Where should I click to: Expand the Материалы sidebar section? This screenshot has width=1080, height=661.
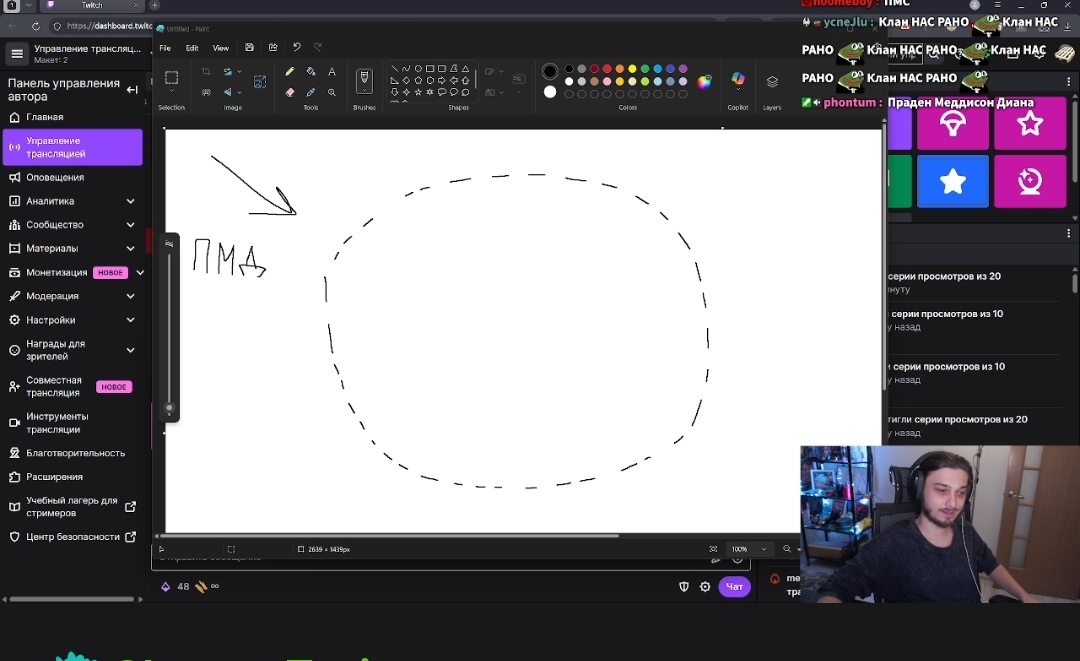coord(131,249)
